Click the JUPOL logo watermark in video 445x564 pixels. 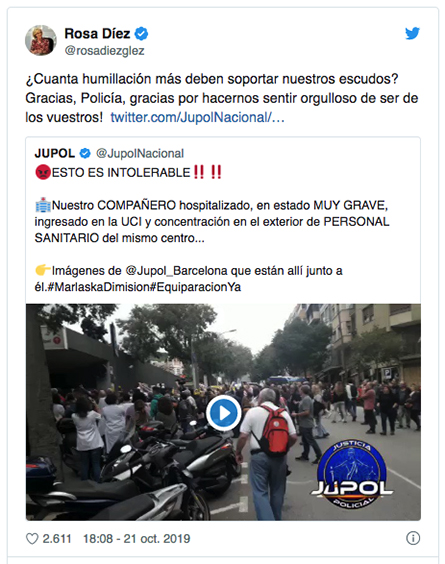point(352,475)
